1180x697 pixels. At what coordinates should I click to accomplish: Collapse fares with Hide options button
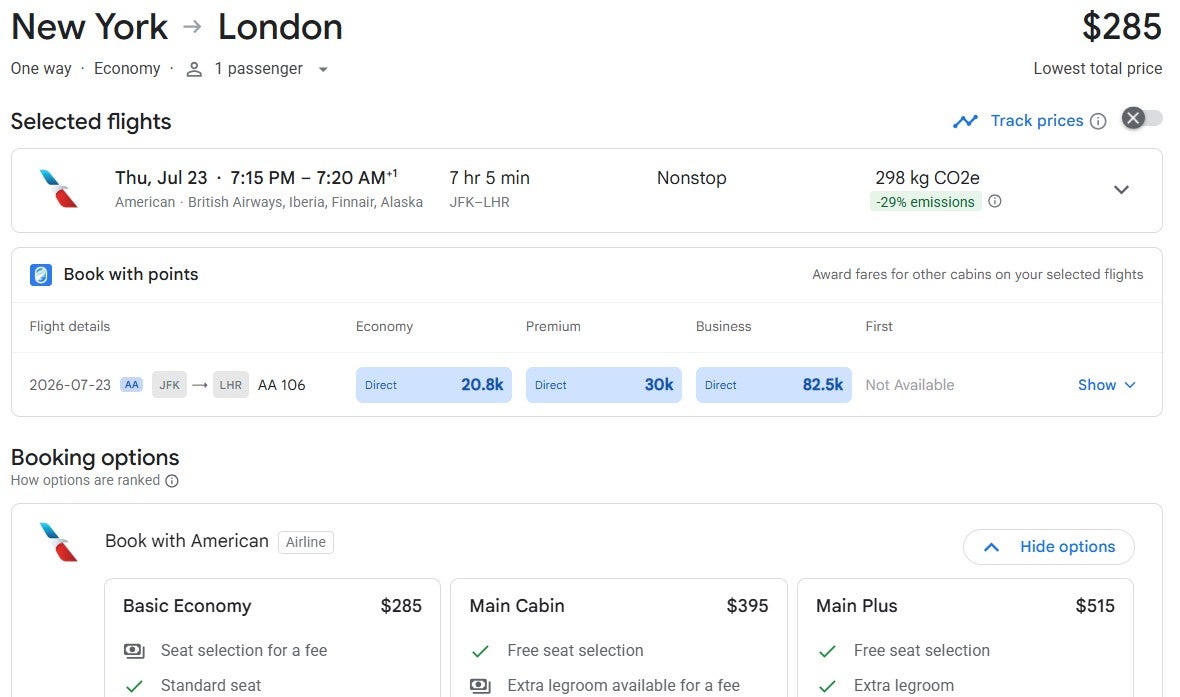pyautogui.click(x=1048, y=547)
